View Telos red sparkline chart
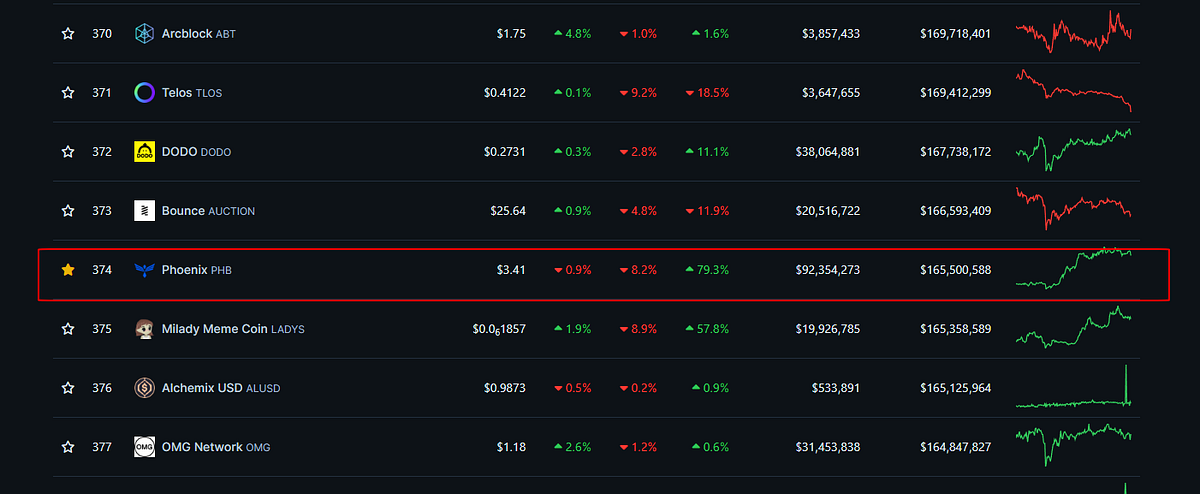1200x494 pixels. point(1074,90)
